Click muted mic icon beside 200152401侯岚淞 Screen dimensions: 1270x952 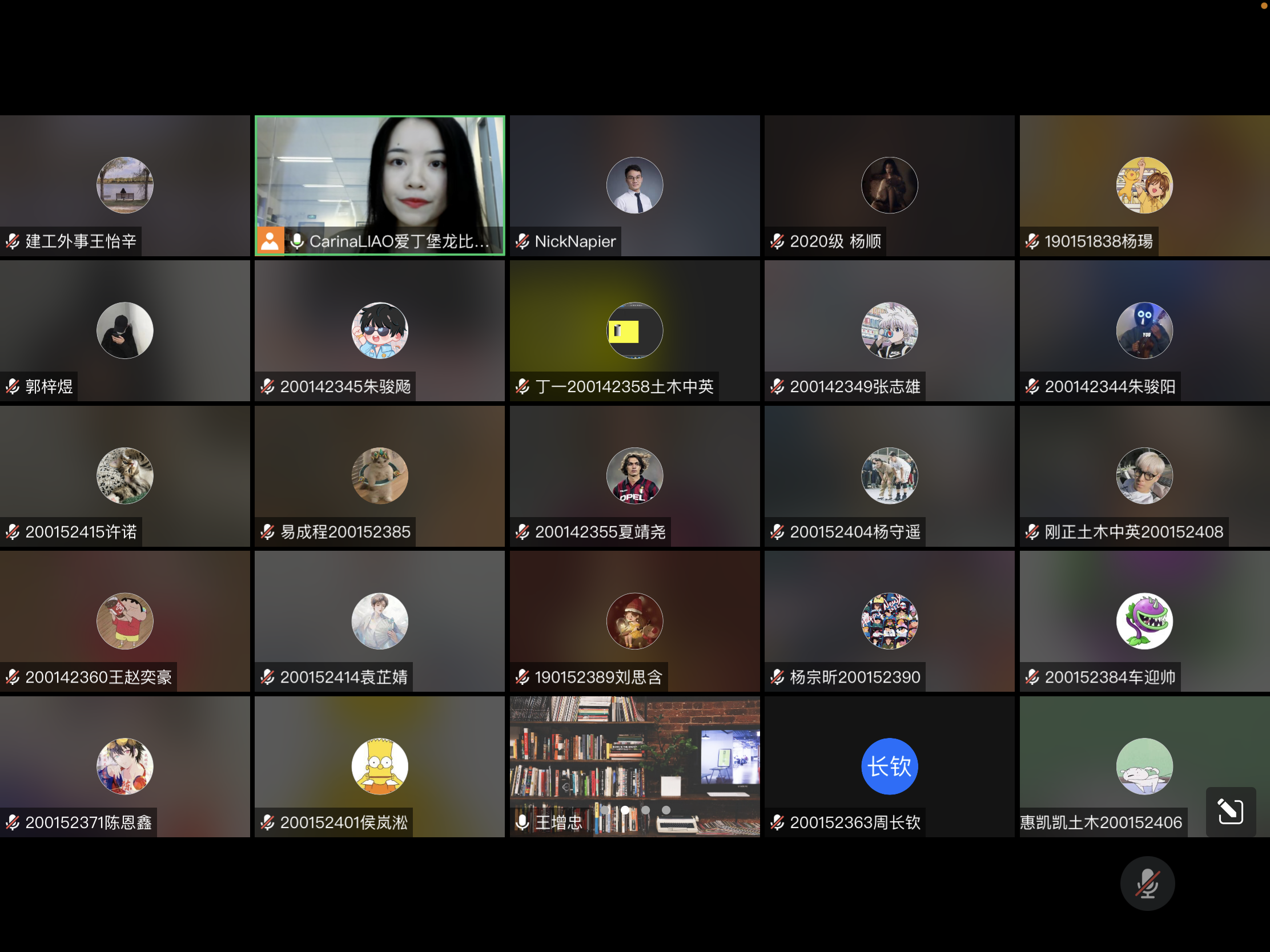[x=268, y=822]
